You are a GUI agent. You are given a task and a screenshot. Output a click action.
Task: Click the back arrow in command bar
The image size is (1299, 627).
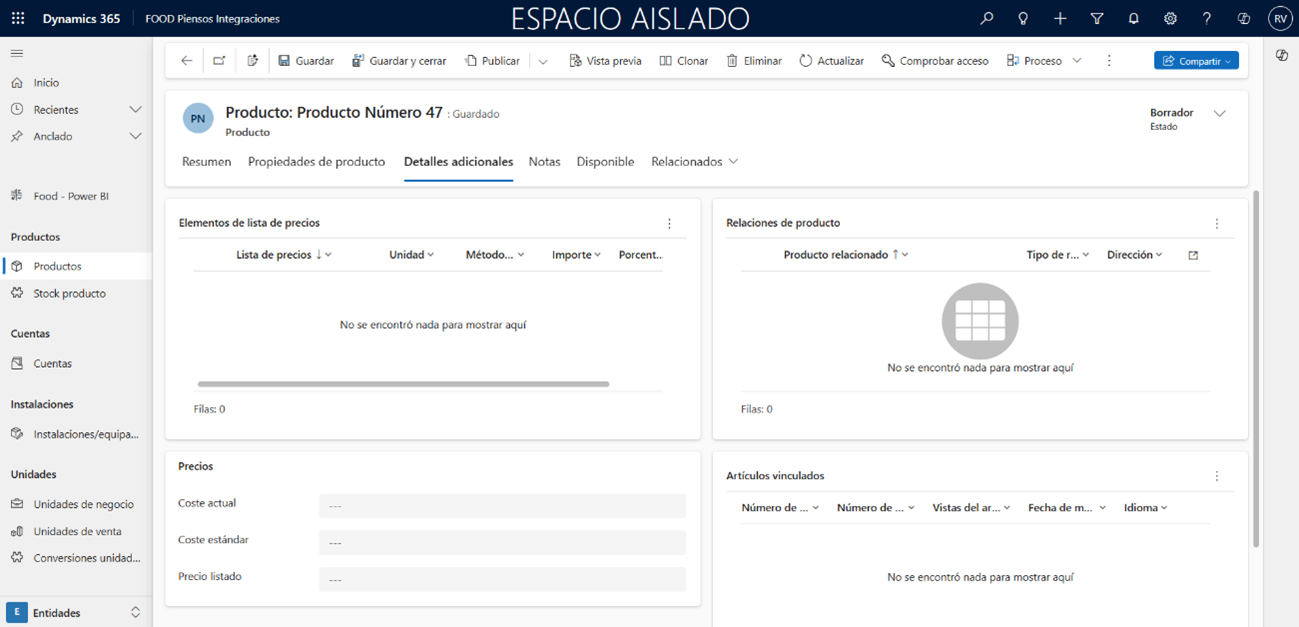[x=186, y=61]
